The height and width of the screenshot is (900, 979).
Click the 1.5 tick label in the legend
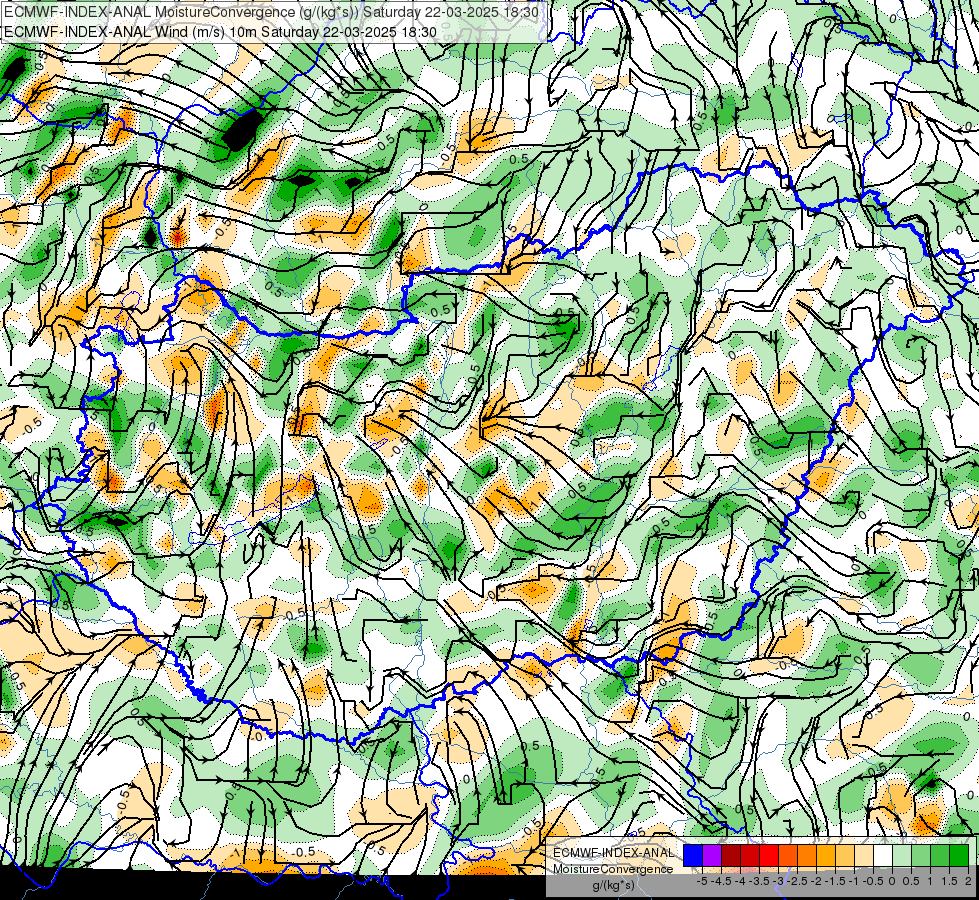coord(950,881)
